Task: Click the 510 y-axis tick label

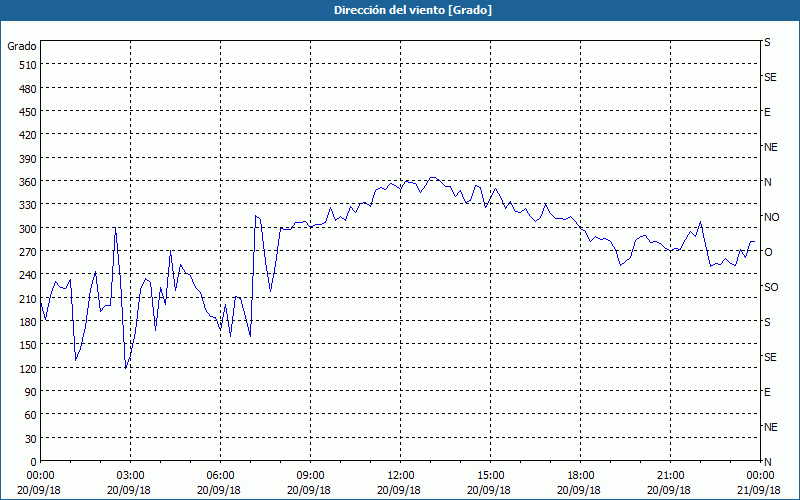Action: tap(28, 65)
